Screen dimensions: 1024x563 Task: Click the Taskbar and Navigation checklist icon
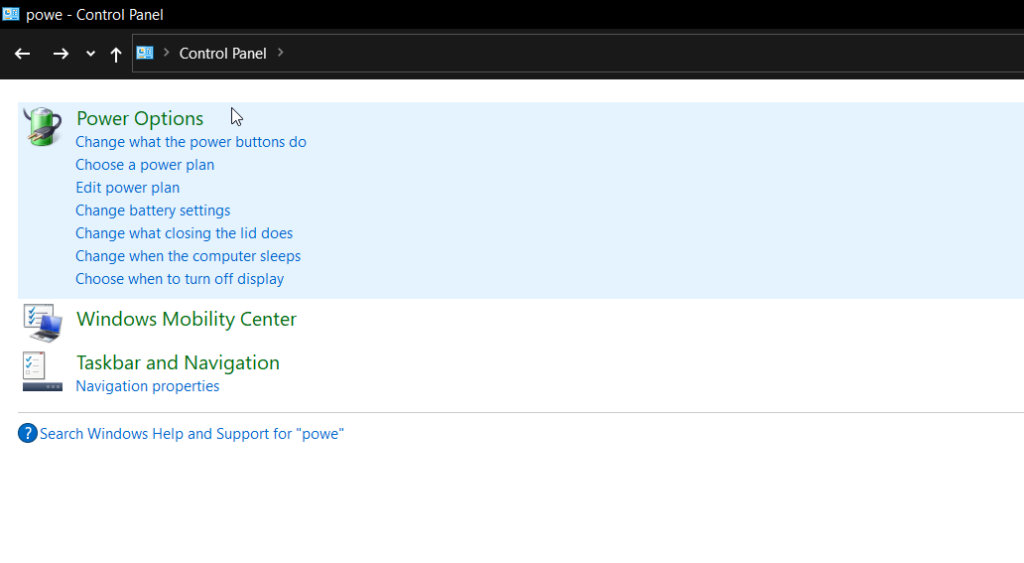click(42, 372)
